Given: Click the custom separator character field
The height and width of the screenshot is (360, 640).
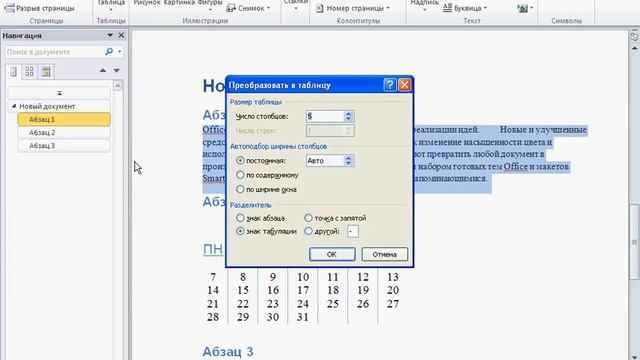Looking at the screenshot, I should (x=353, y=231).
